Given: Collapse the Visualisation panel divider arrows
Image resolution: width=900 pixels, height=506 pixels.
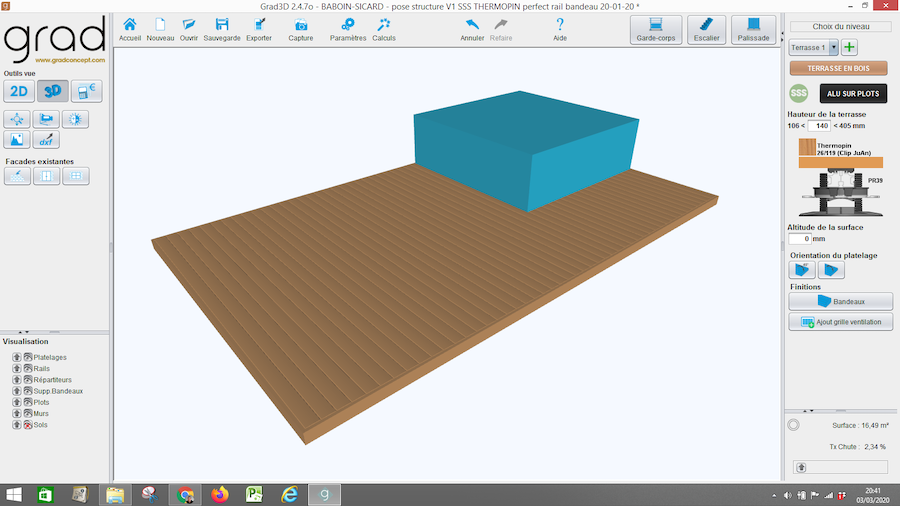Looking at the screenshot, I should pyautogui.click(x=25, y=331).
